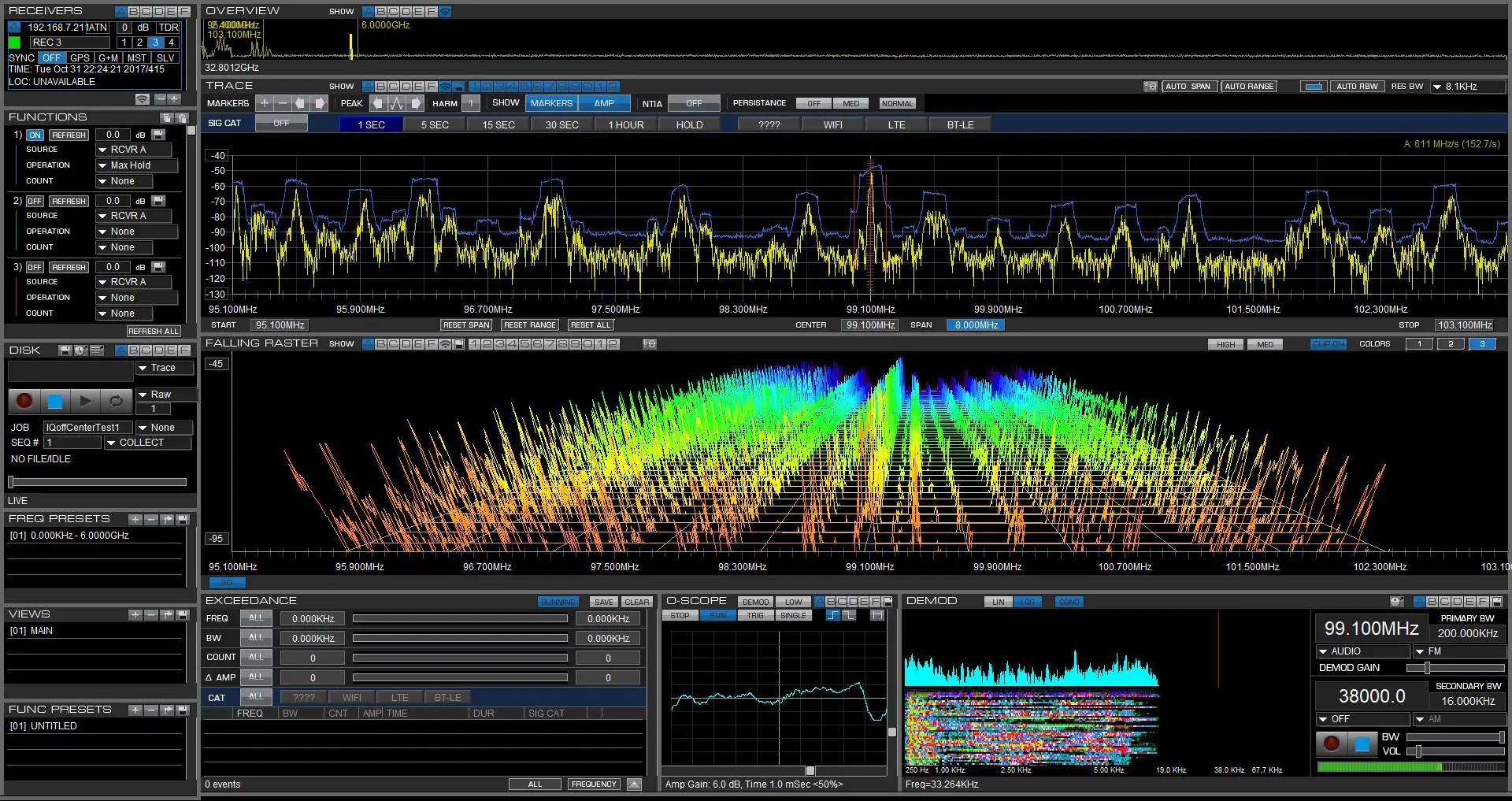Click the paste icon in Functions header
Viewport: 1512px width, 801px height.
point(182,117)
